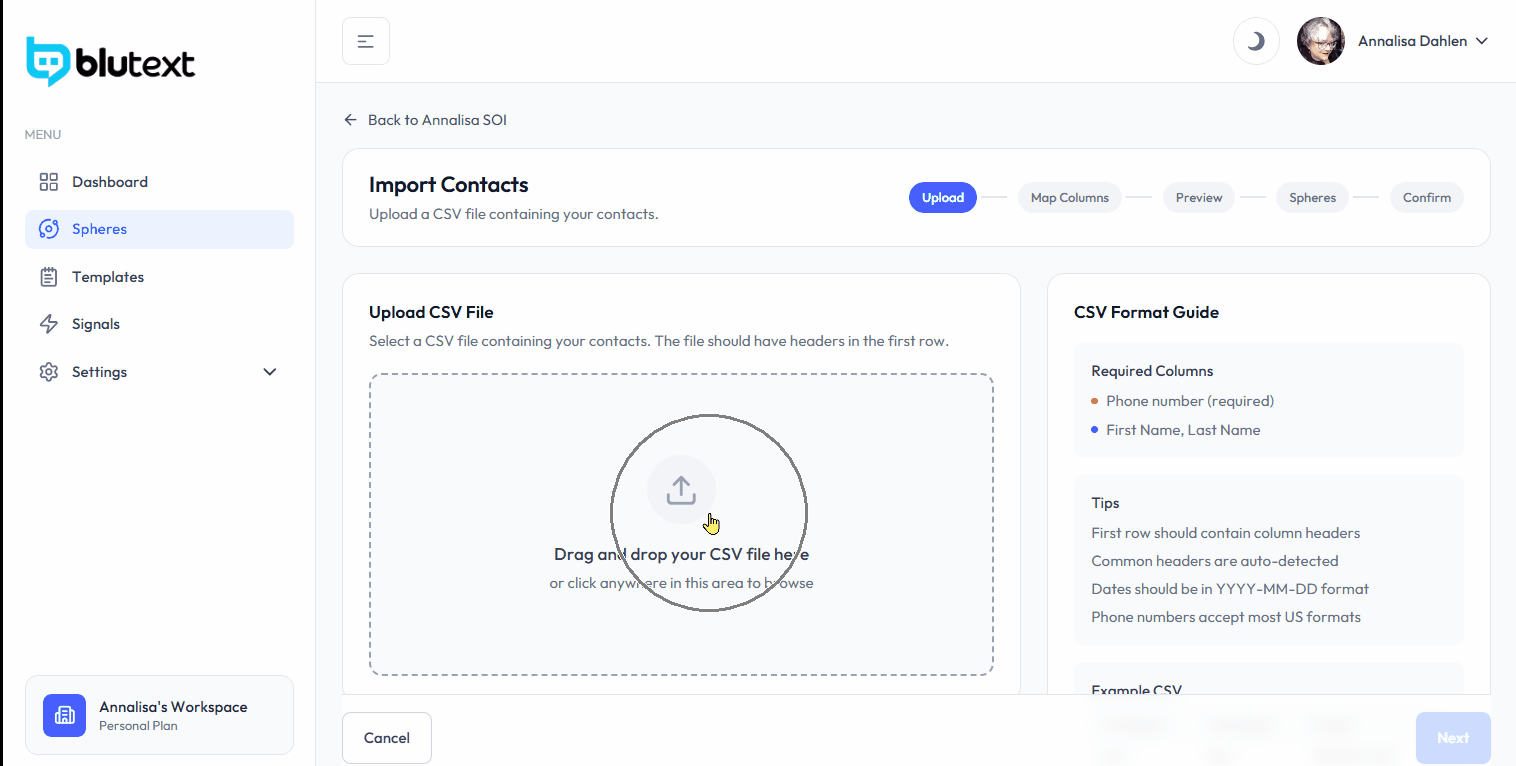Click the Settings gear icon
The height and width of the screenshot is (766, 1516).
pyautogui.click(x=48, y=372)
